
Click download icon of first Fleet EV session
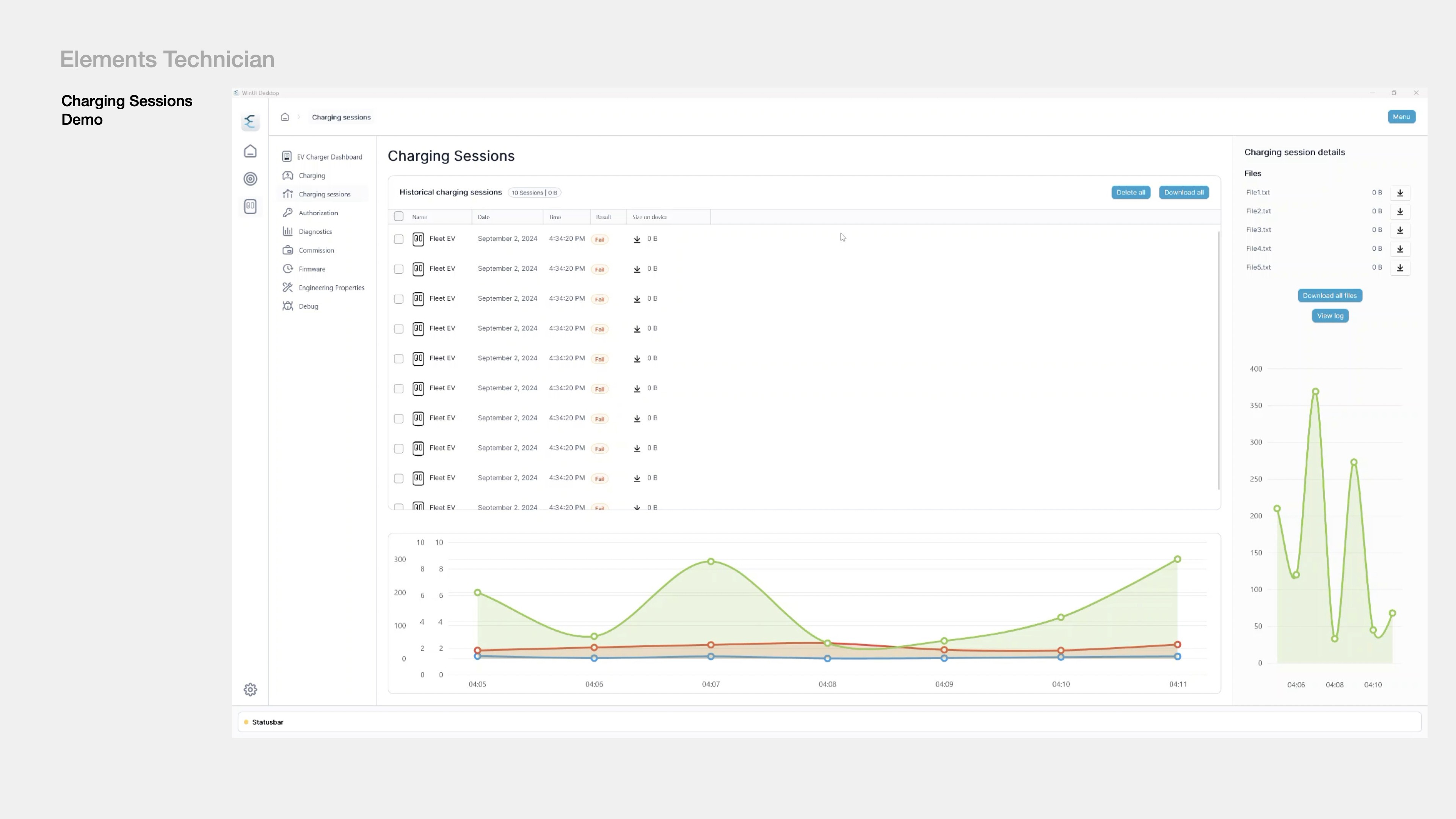637,239
